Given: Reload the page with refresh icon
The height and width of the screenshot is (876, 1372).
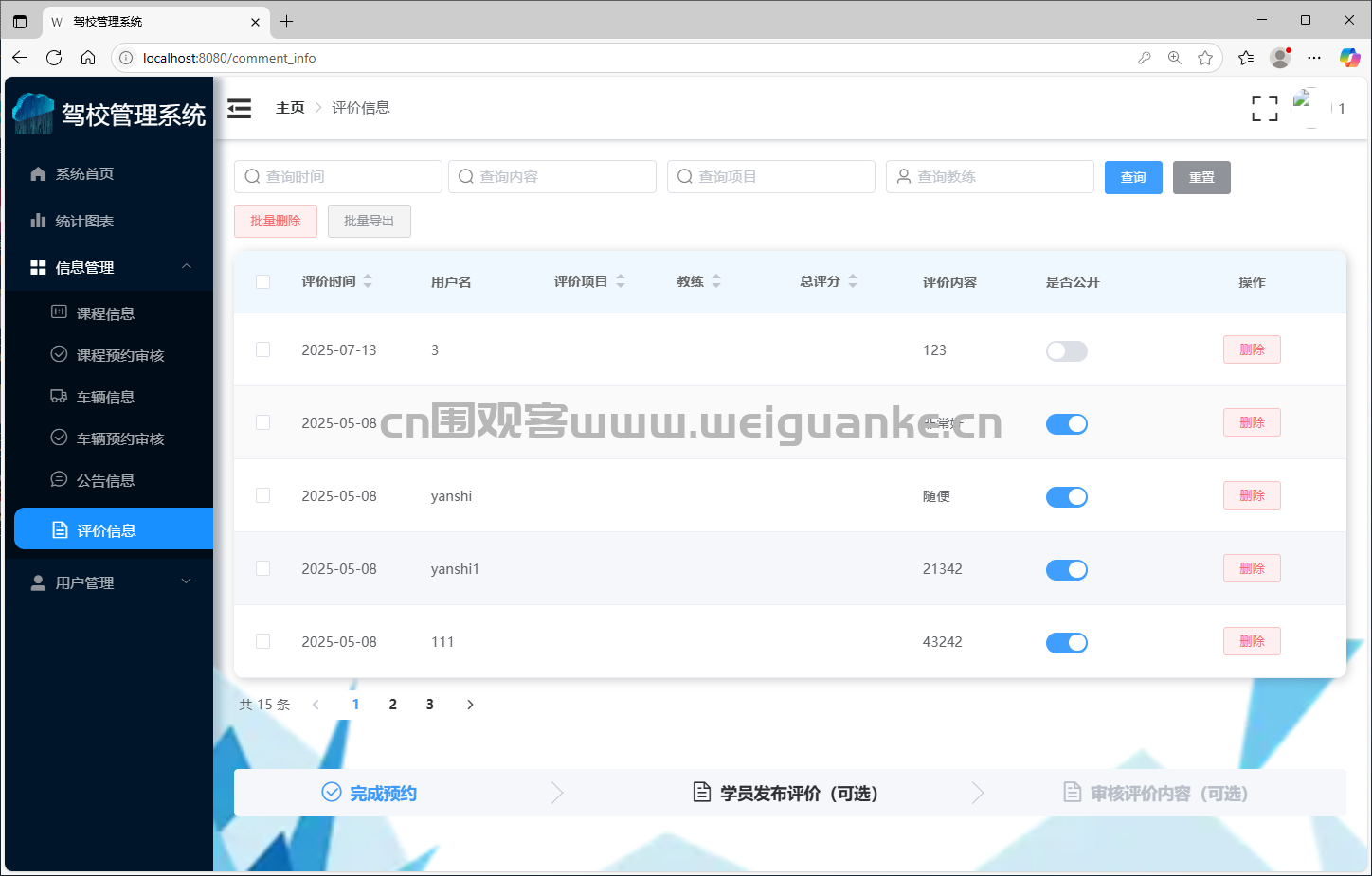Looking at the screenshot, I should 54,58.
